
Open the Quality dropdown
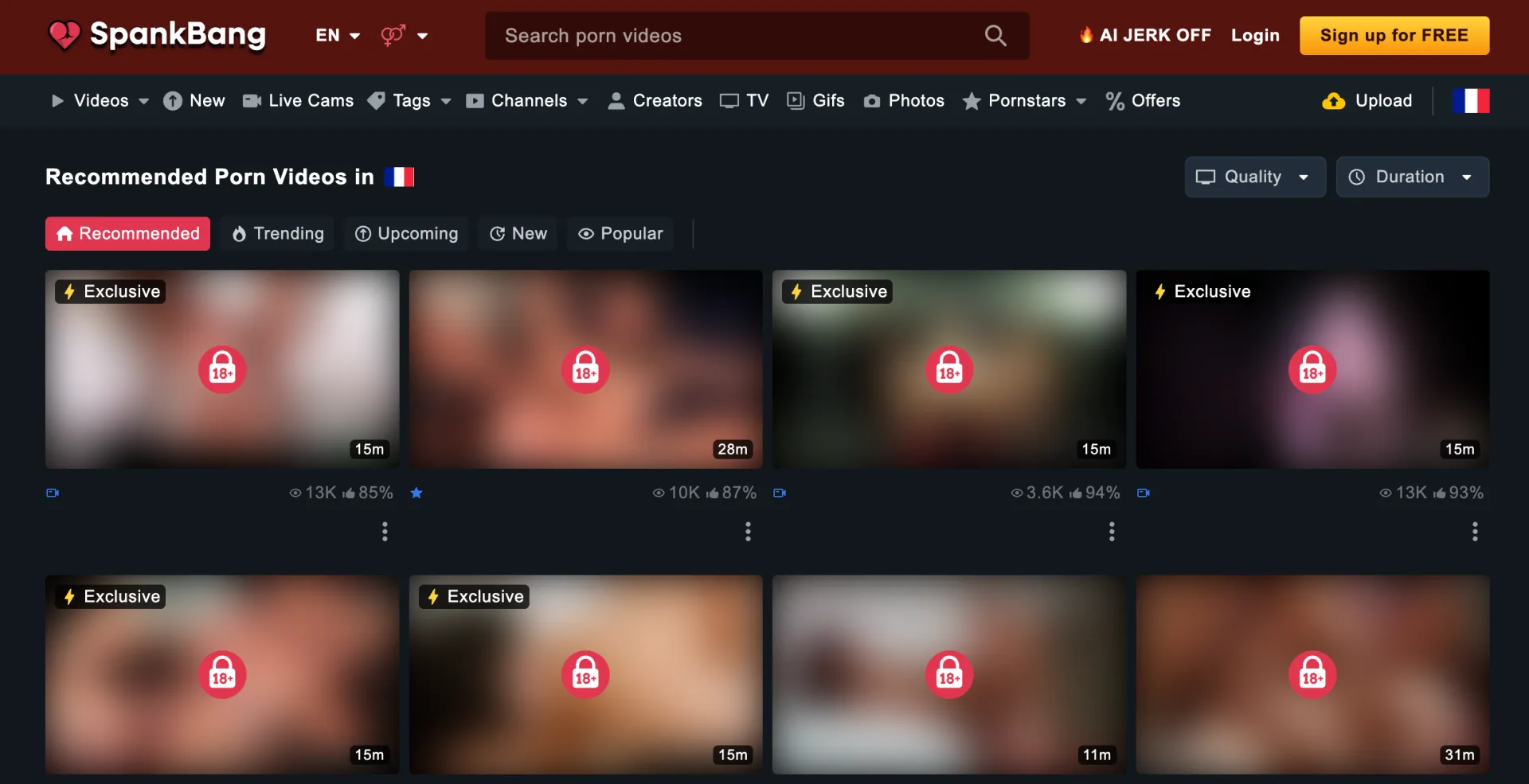[1254, 177]
